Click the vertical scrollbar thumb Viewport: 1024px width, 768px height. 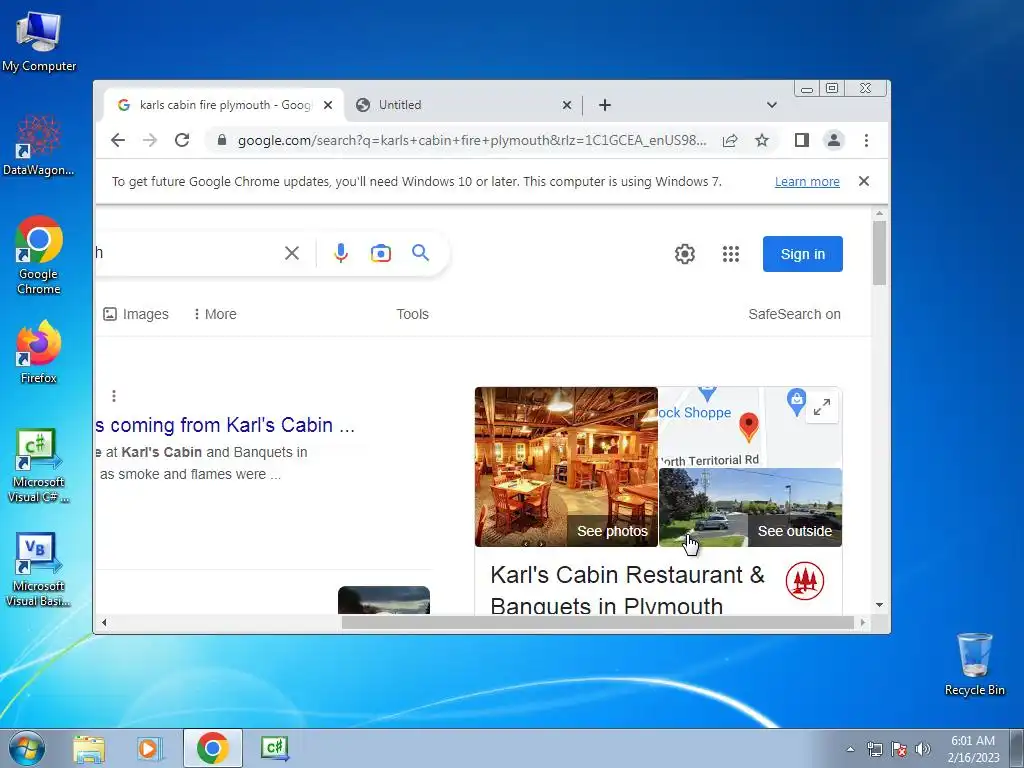tap(879, 252)
